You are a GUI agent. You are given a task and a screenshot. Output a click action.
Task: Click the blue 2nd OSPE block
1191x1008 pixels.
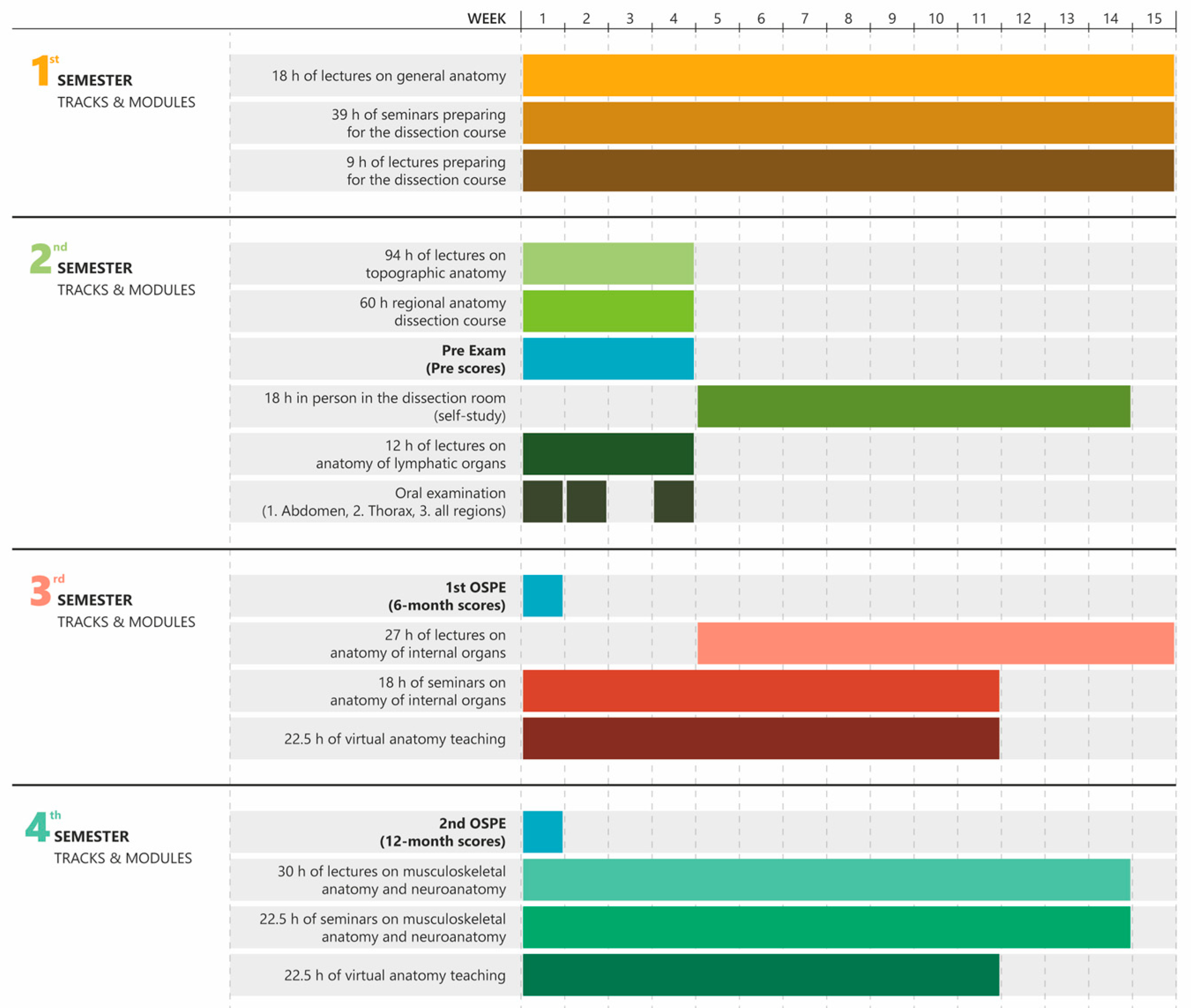coord(542,831)
